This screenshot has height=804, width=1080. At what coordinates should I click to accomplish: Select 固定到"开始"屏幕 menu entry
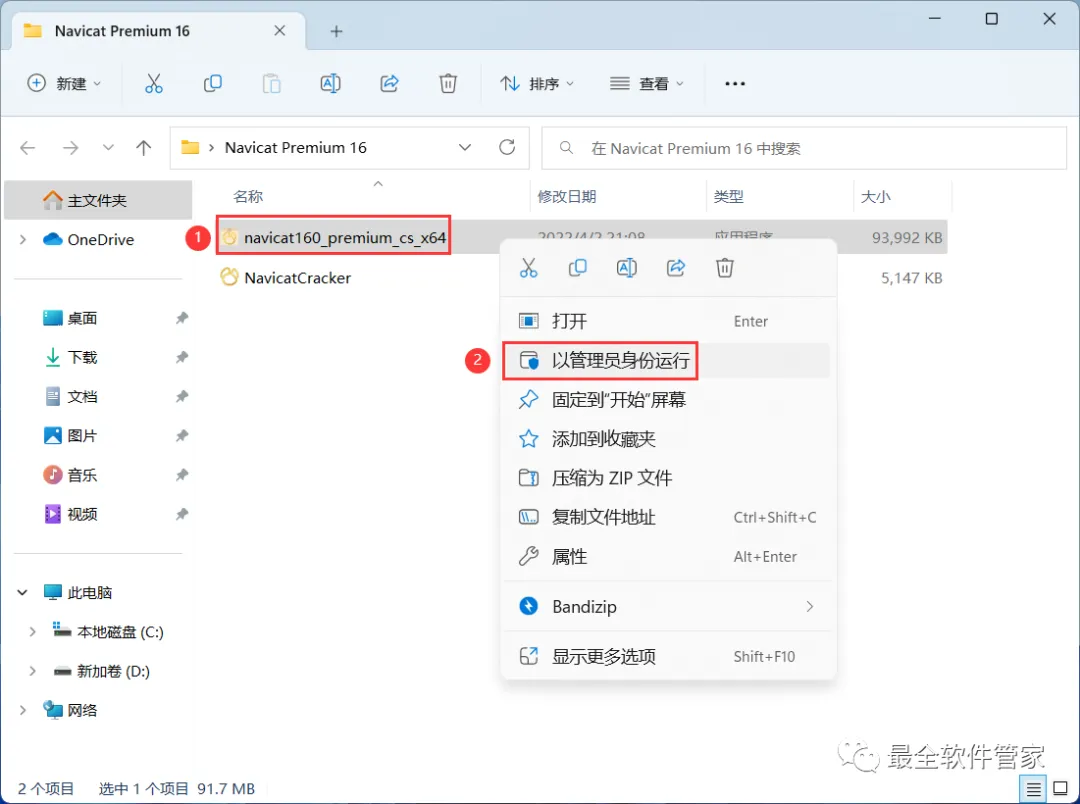(667, 400)
